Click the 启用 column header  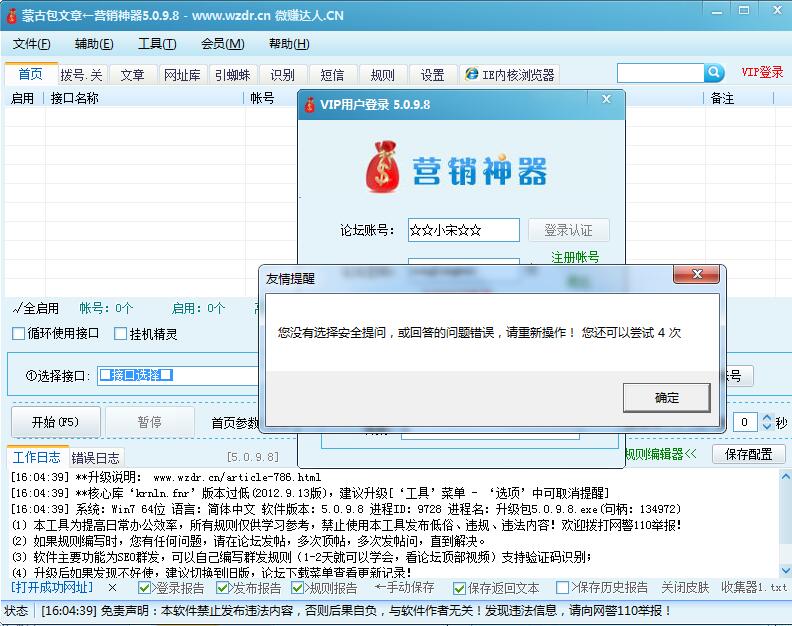(23, 98)
